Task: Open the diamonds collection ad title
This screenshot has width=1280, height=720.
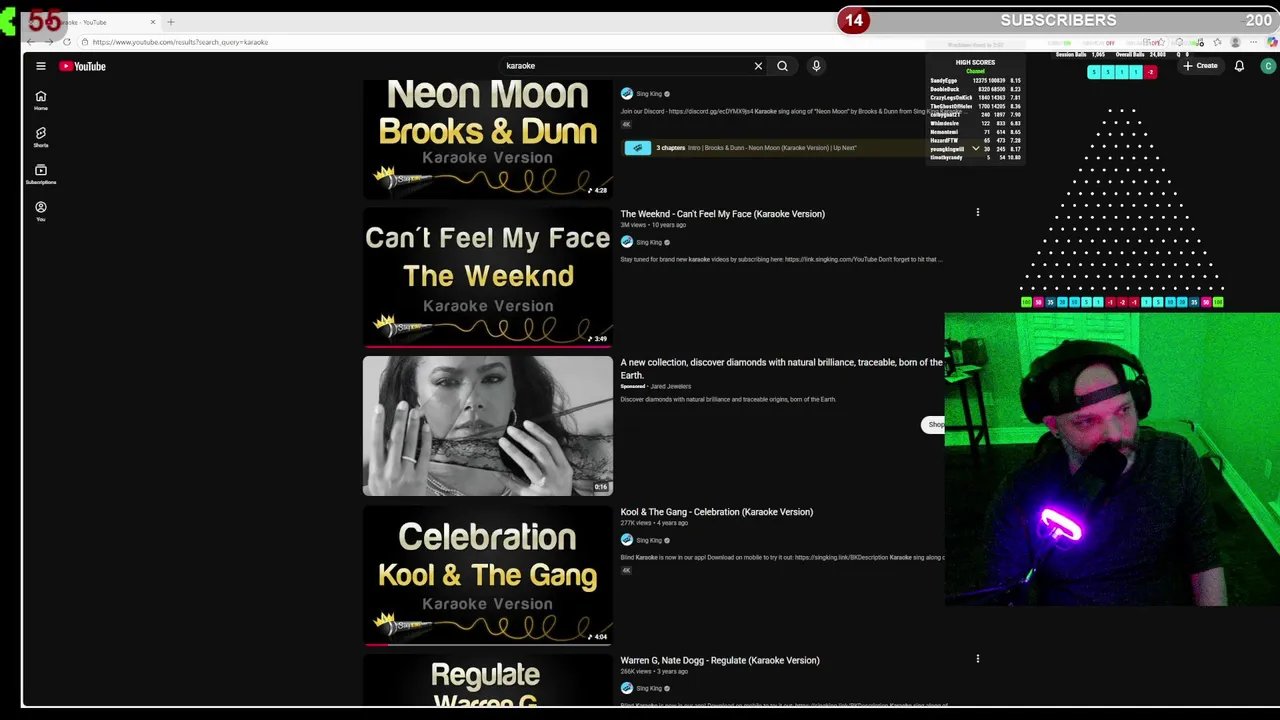Action: pyautogui.click(x=781, y=368)
